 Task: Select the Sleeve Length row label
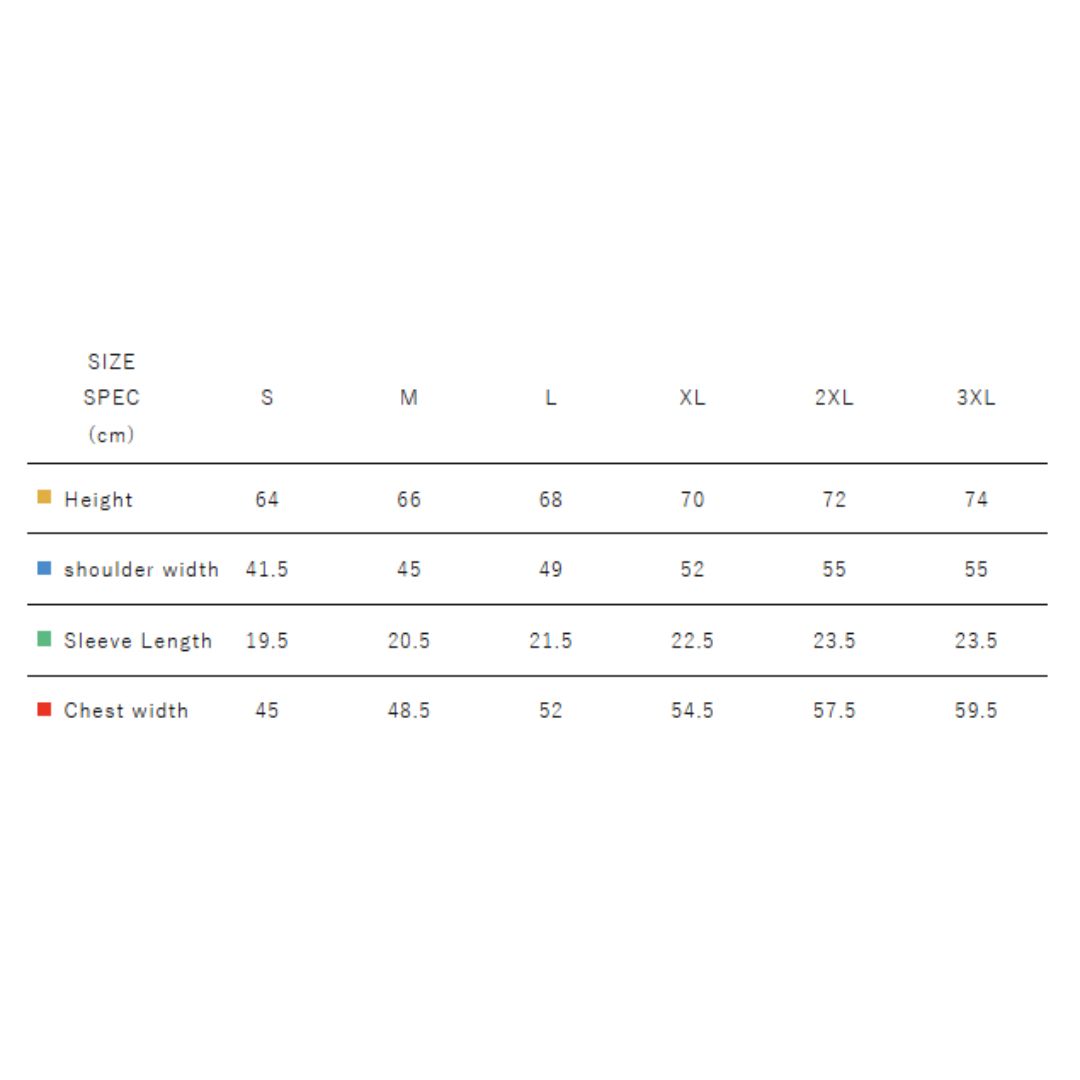tap(138, 641)
